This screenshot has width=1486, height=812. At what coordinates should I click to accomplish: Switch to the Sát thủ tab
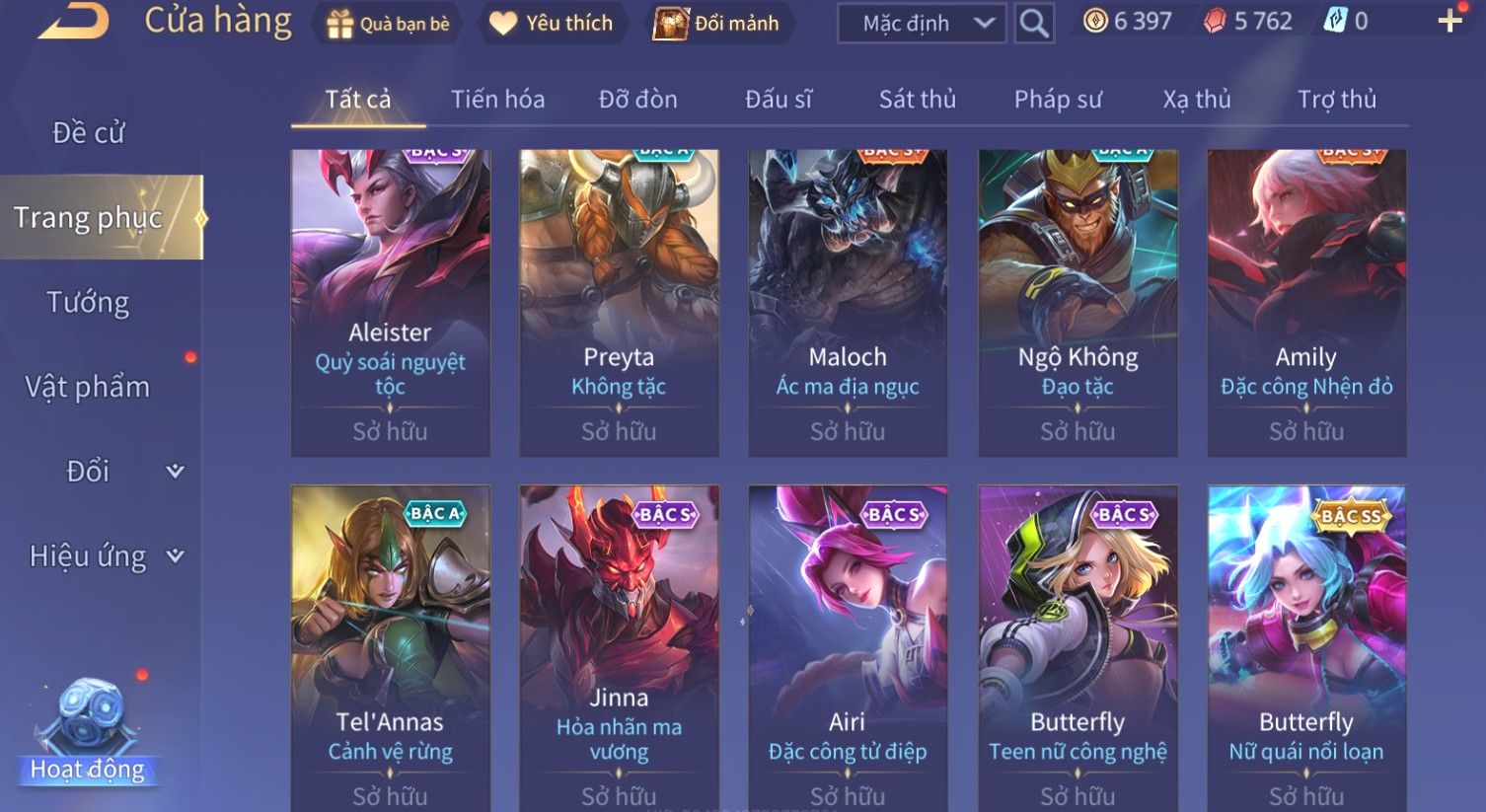coord(918,99)
